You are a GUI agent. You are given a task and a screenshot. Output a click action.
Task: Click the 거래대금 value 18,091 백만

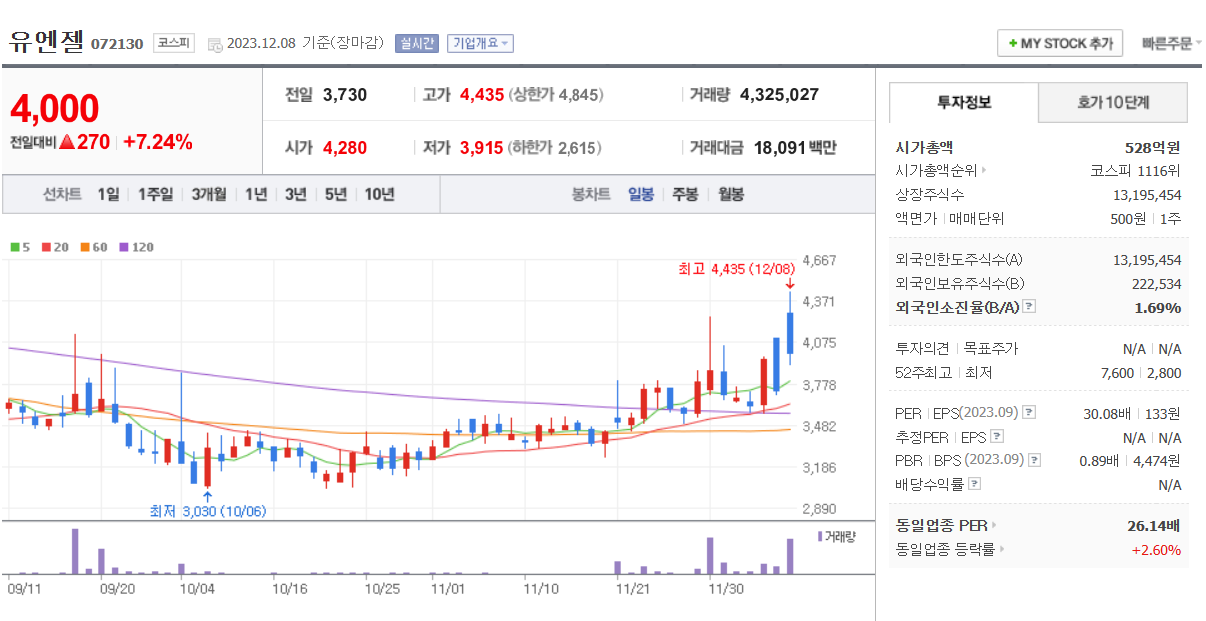[795, 148]
